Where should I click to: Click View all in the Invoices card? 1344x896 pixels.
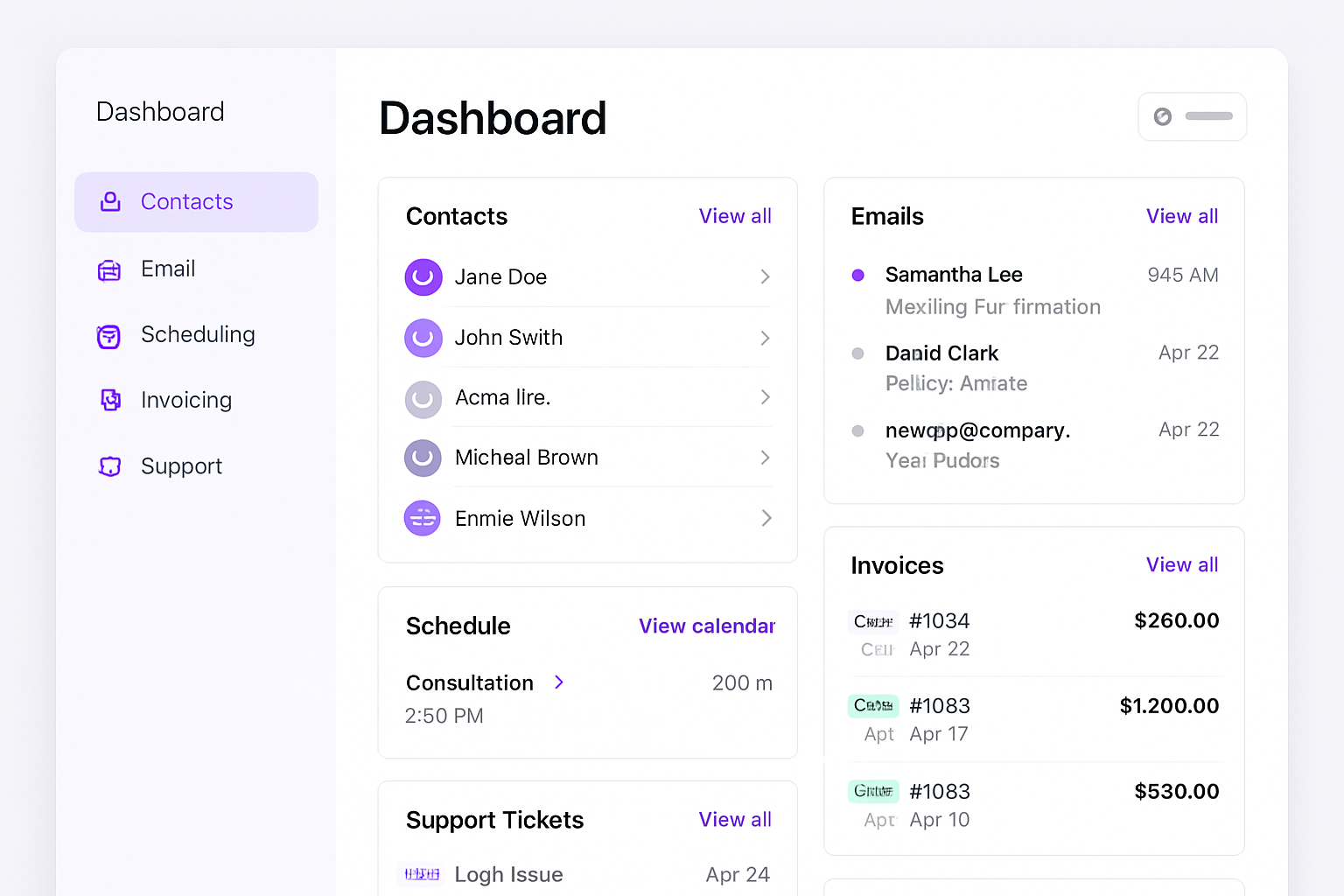coord(1182,565)
